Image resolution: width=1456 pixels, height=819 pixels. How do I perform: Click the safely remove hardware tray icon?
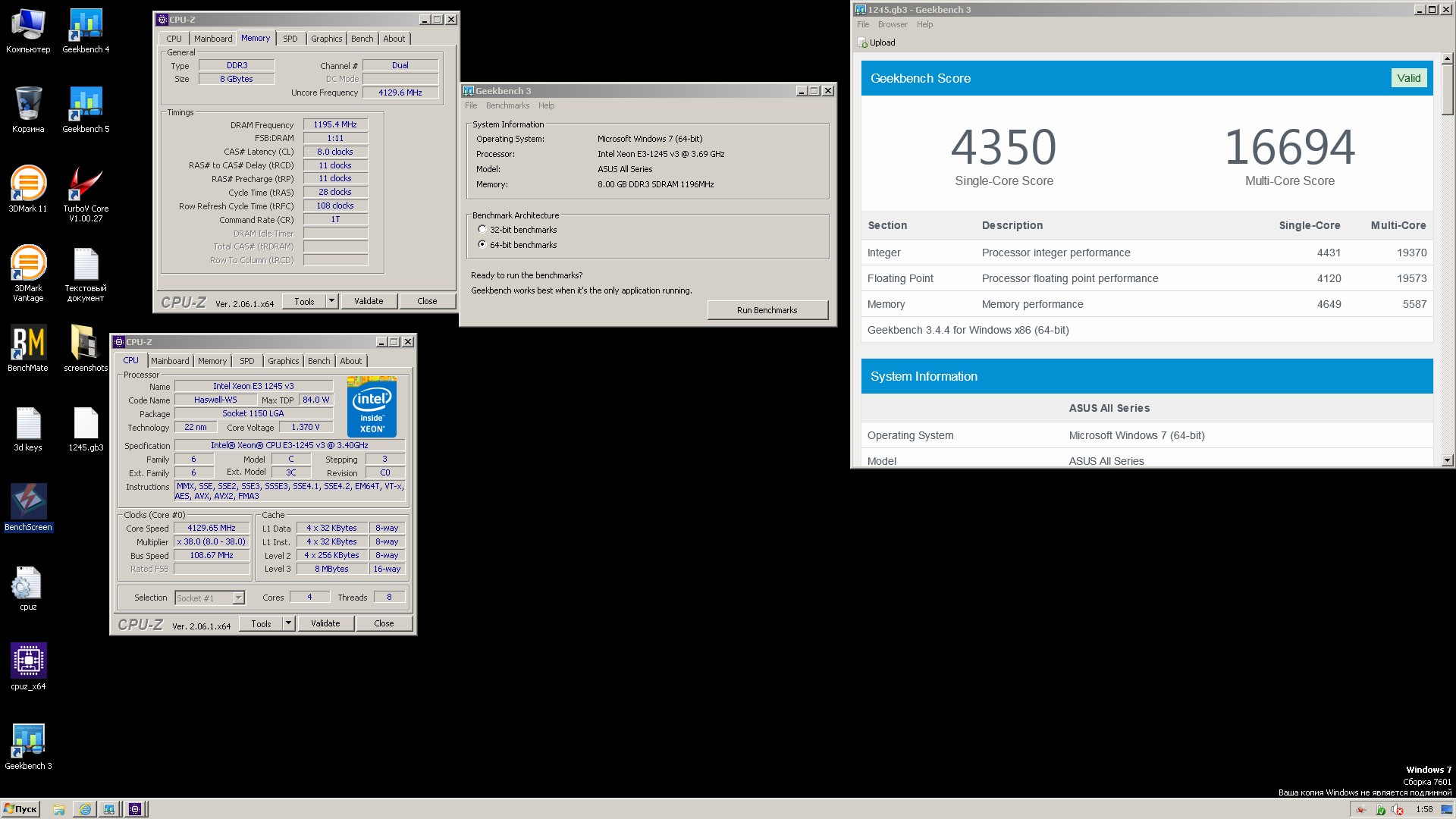[1380, 810]
